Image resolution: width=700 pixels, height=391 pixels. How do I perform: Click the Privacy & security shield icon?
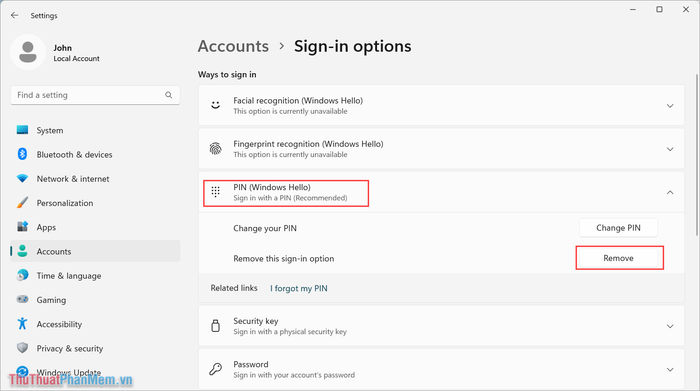(22, 348)
